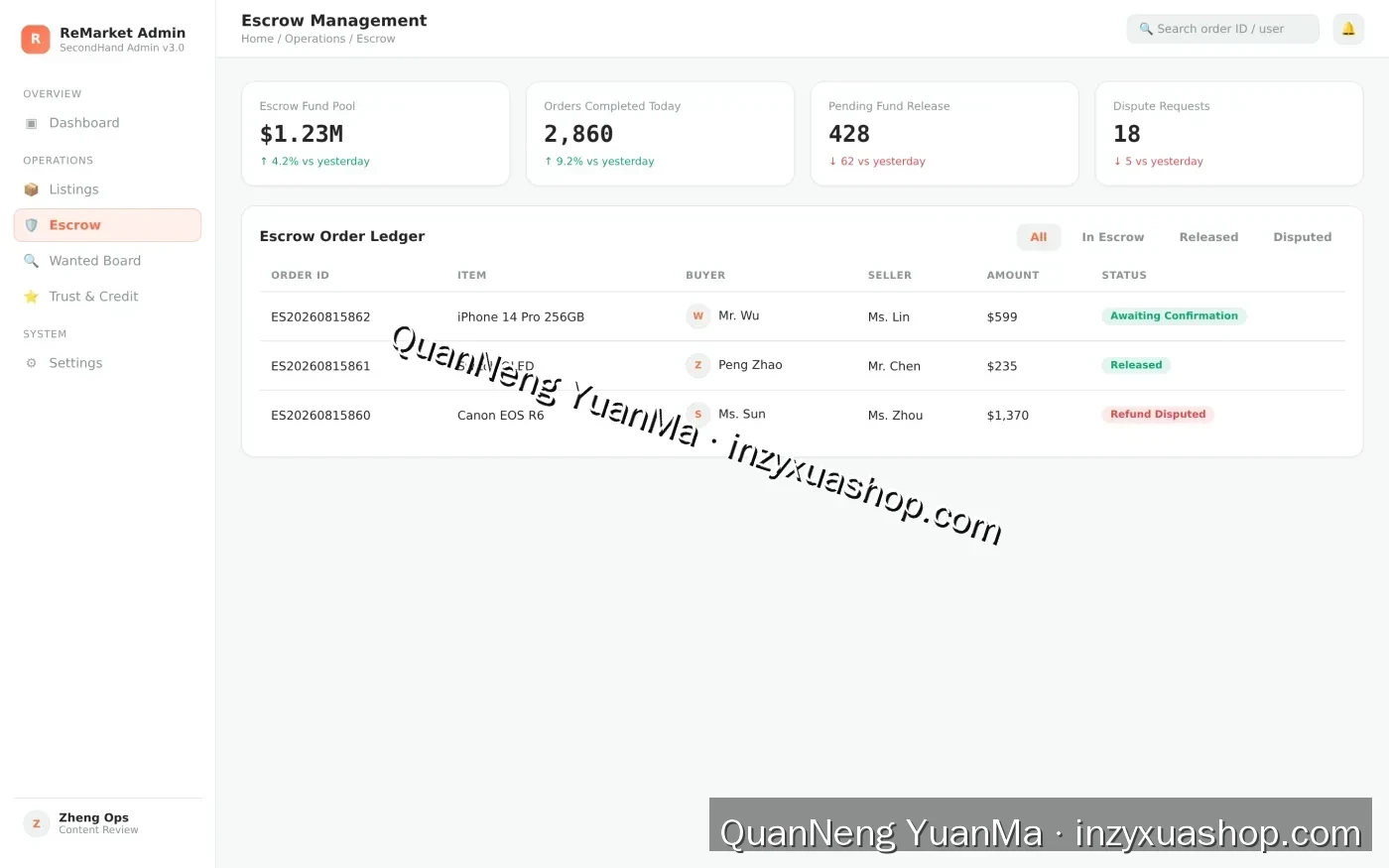This screenshot has height=868, width=1389.
Task: Go to Wanted Board
Action: pyautogui.click(x=107, y=261)
